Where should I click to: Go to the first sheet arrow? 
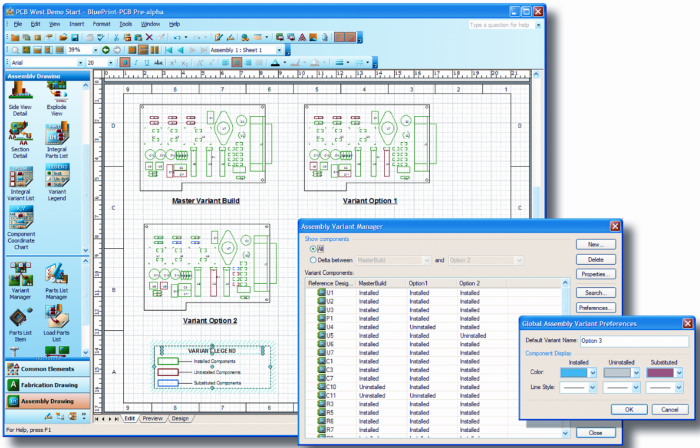click(169, 50)
